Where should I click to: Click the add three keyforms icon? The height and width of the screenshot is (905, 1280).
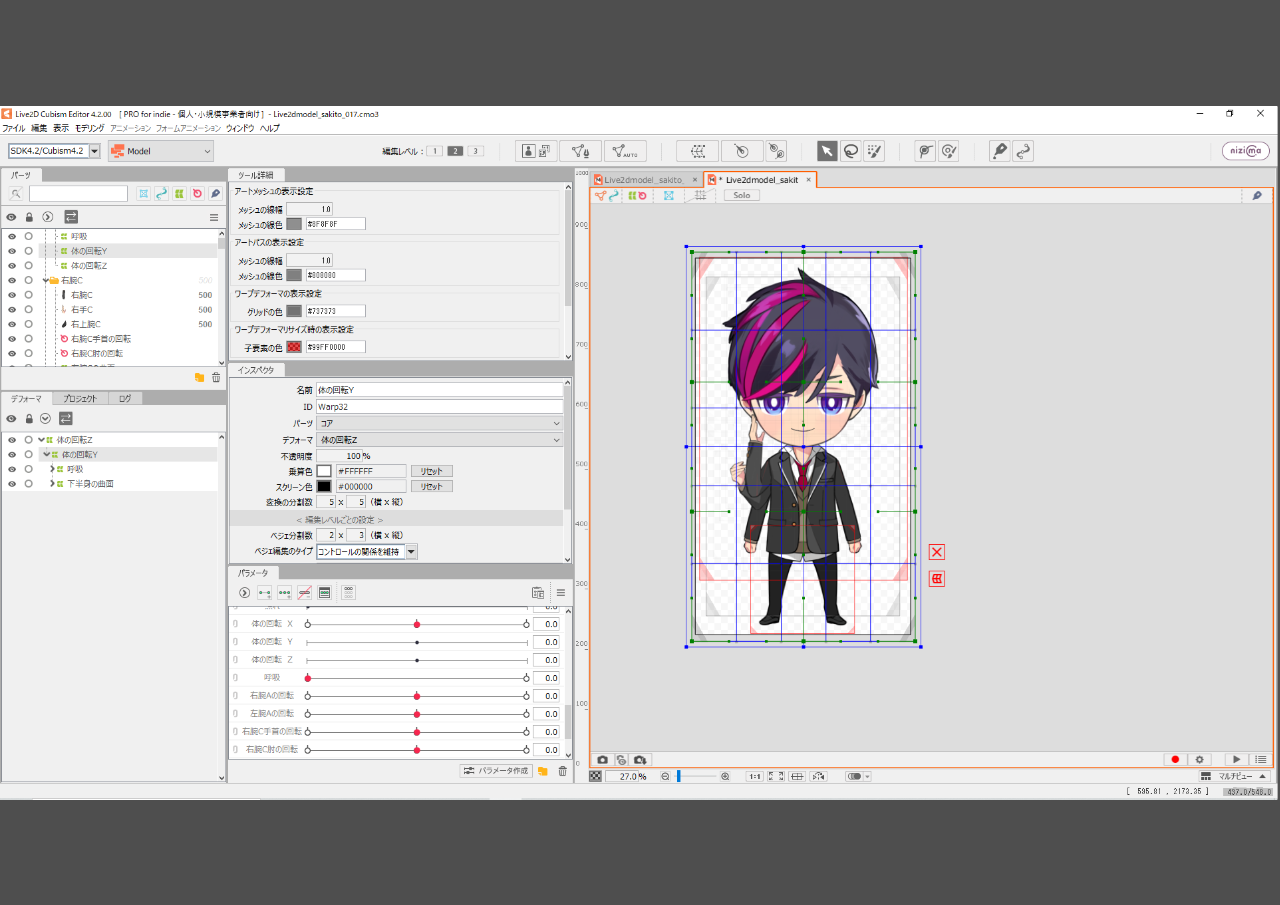[285, 592]
